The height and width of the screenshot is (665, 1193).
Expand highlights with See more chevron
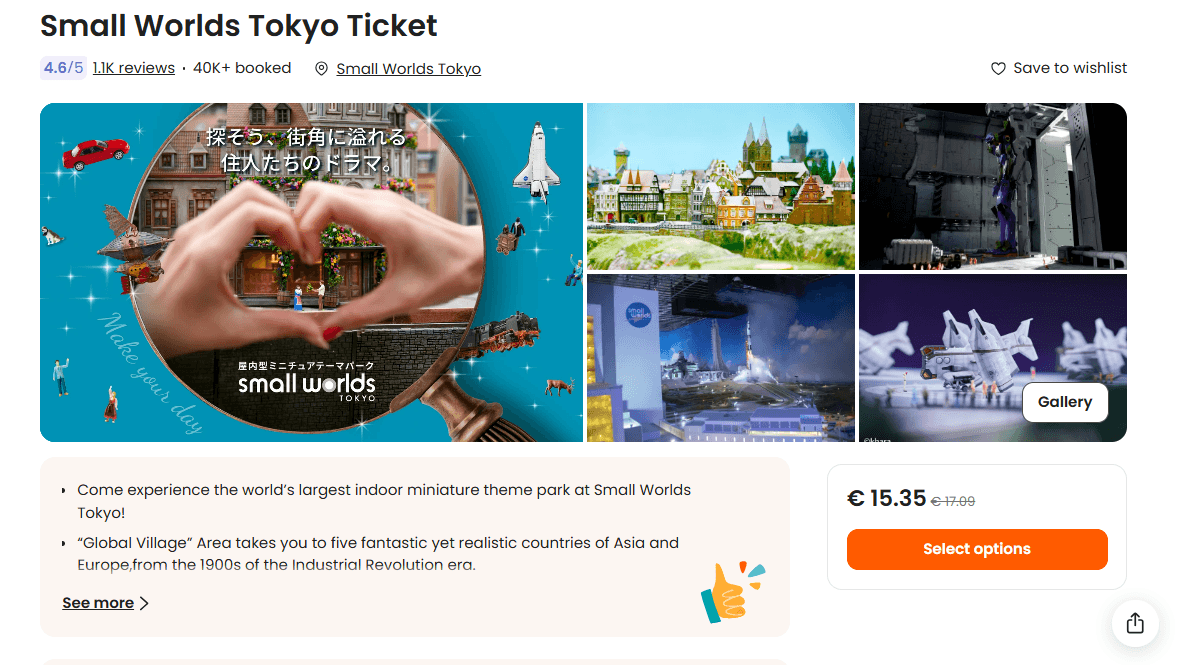pos(145,603)
